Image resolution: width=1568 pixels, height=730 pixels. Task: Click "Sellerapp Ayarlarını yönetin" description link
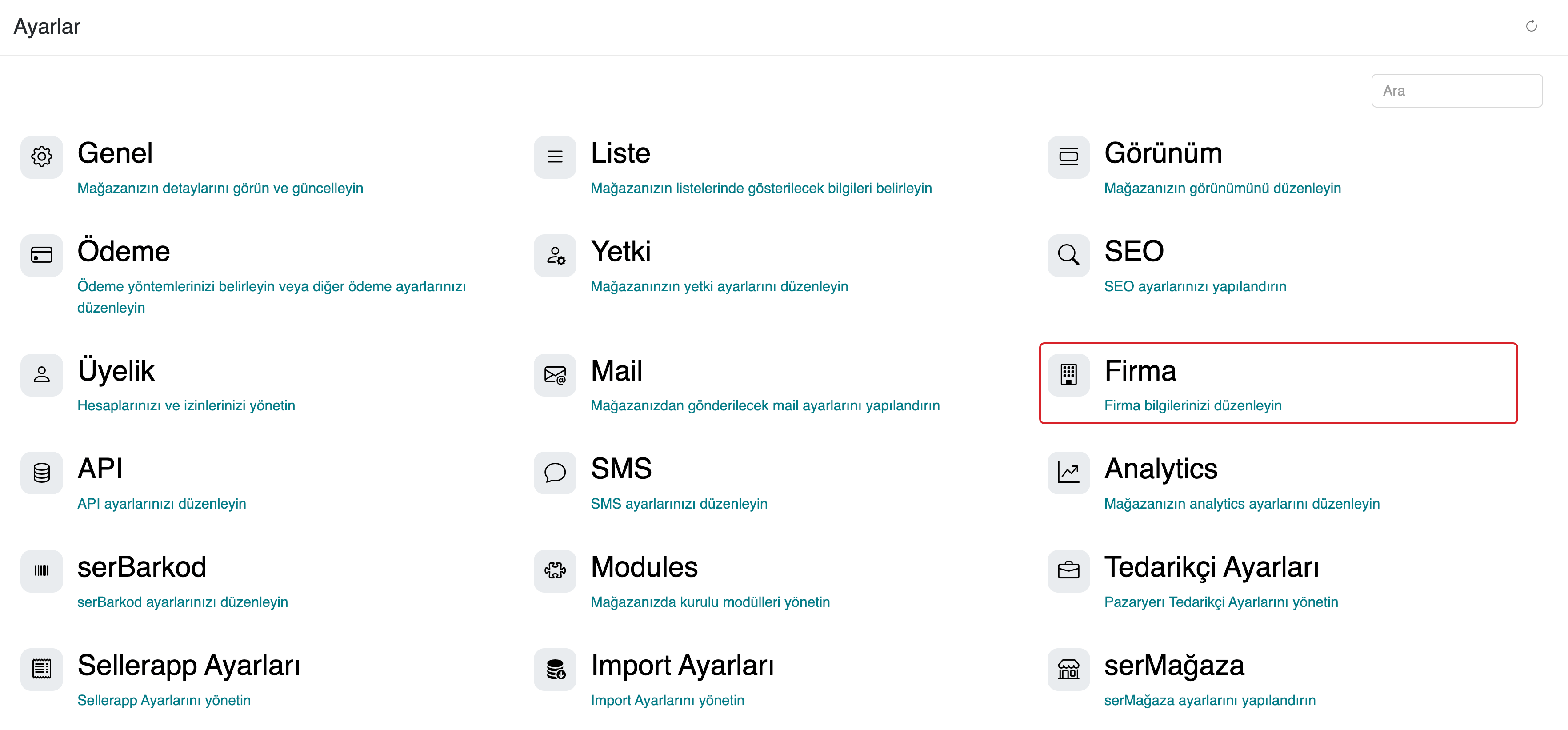164,700
